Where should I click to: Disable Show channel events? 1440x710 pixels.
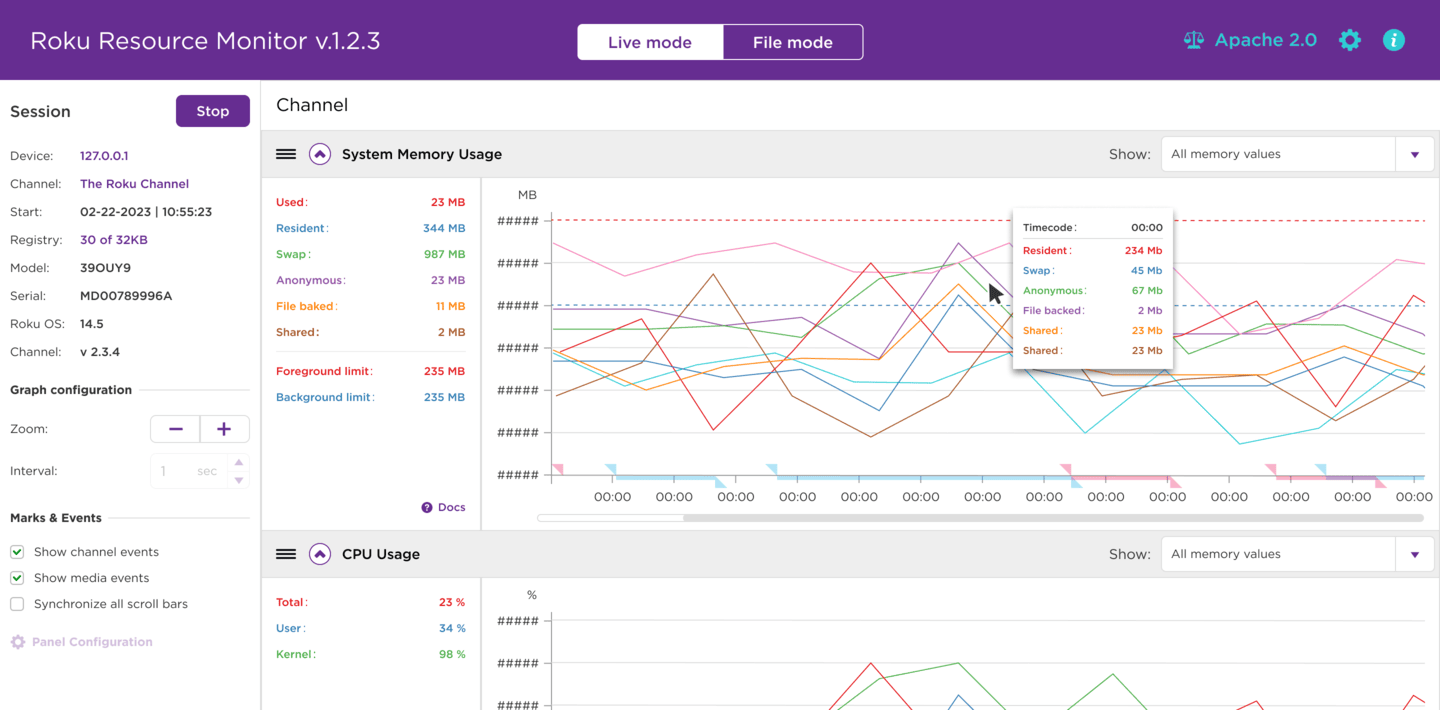coord(16,551)
